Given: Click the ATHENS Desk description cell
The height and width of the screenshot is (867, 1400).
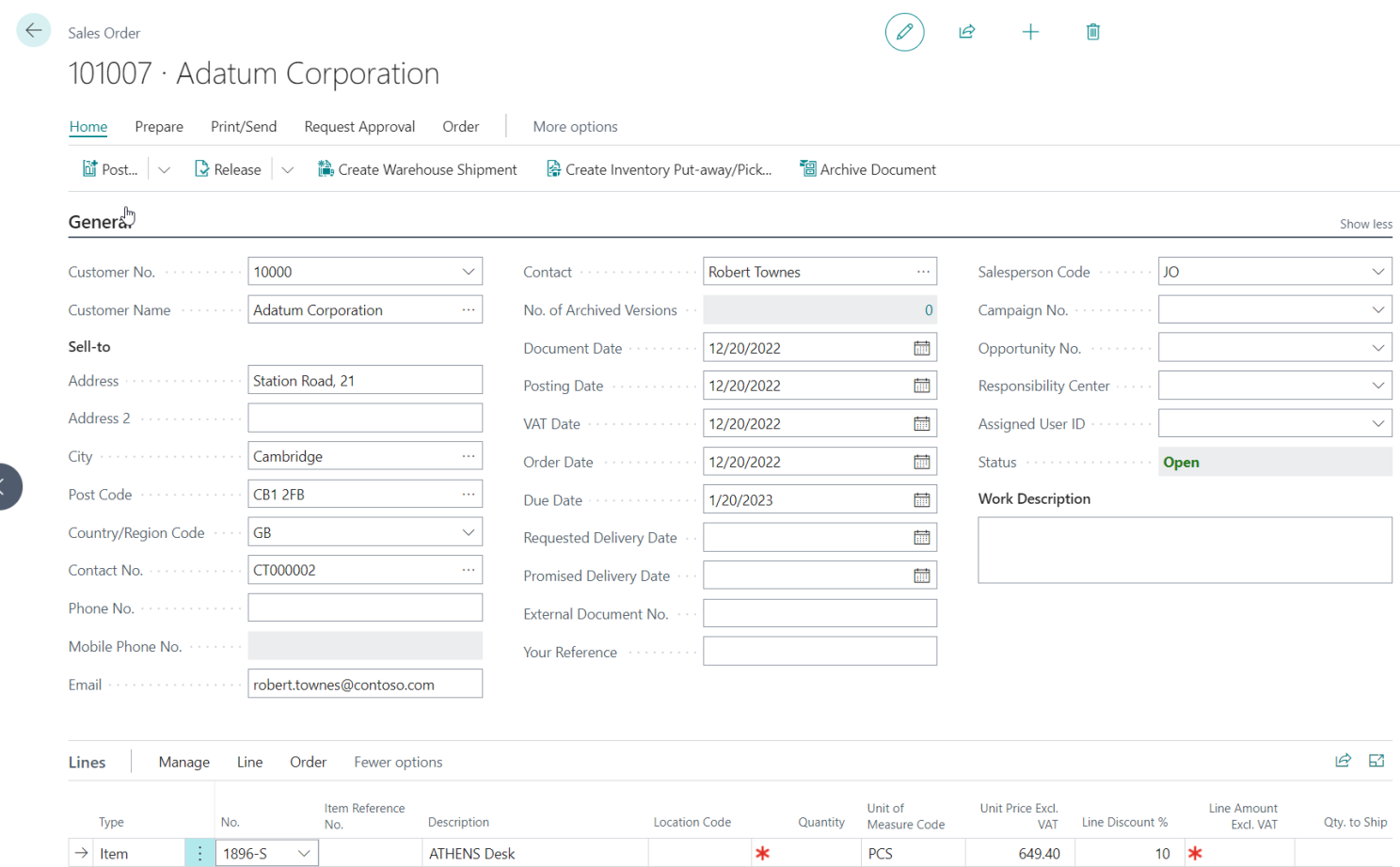Looking at the screenshot, I should 534,854.
